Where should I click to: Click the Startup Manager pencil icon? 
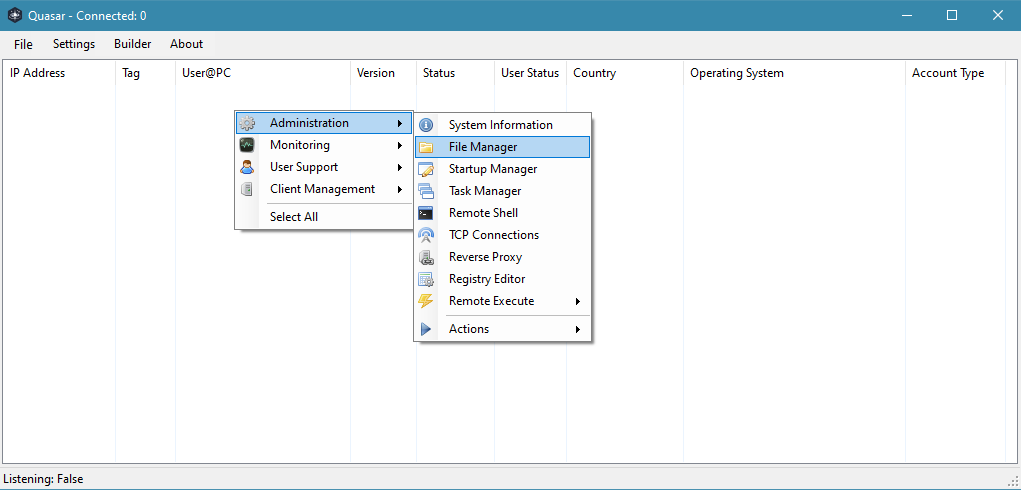click(x=426, y=169)
